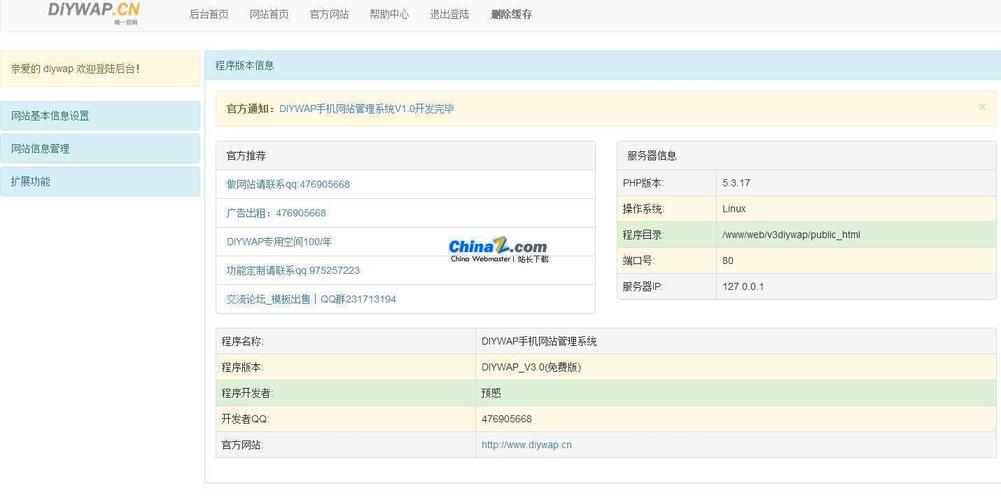Click the 开发者QQ value 476905668

point(506,419)
